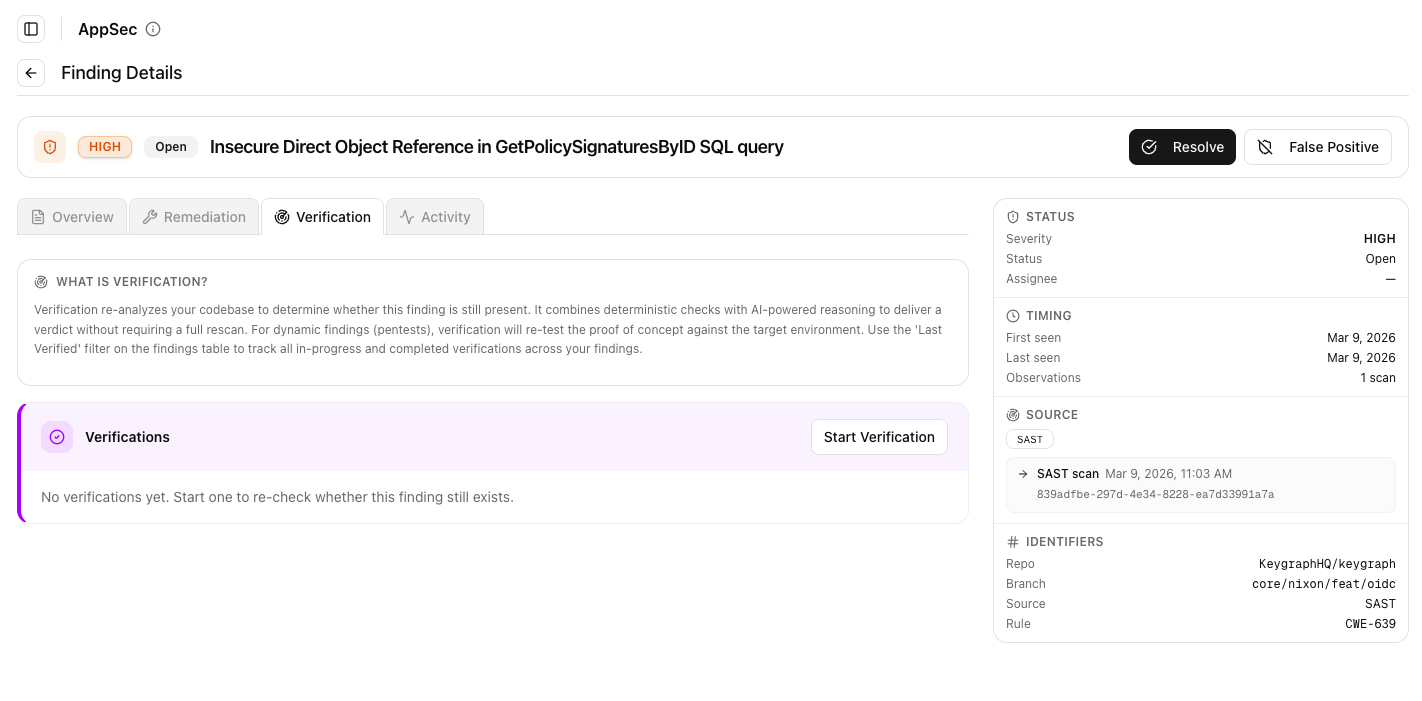
Task: Click the Verification tab radar icon
Action: coord(282,217)
